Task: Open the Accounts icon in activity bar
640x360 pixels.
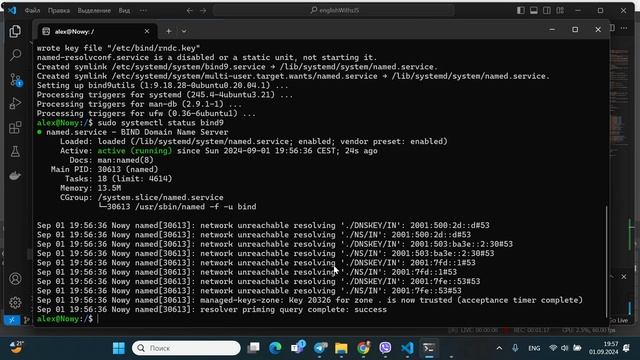Action: pyautogui.click(x=15, y=279)
